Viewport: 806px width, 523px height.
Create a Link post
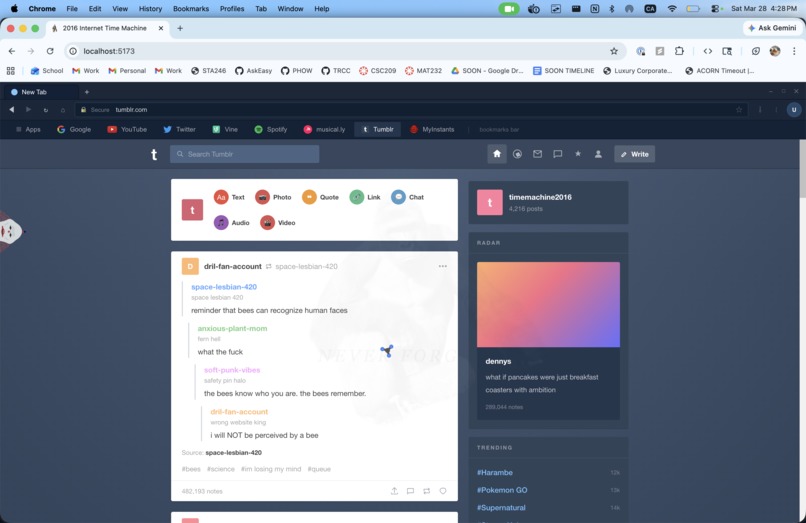(x=365, y=197)
